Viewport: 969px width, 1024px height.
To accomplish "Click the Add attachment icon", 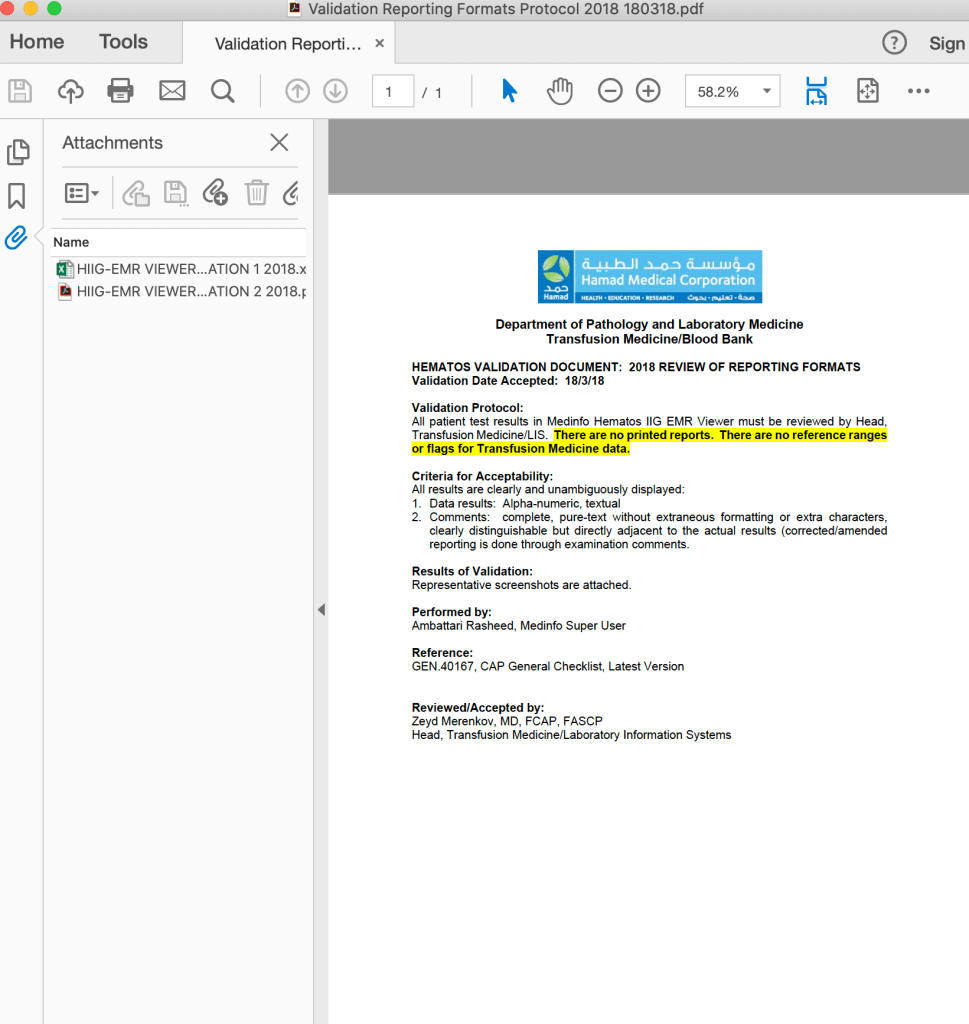I will point(215,193).
